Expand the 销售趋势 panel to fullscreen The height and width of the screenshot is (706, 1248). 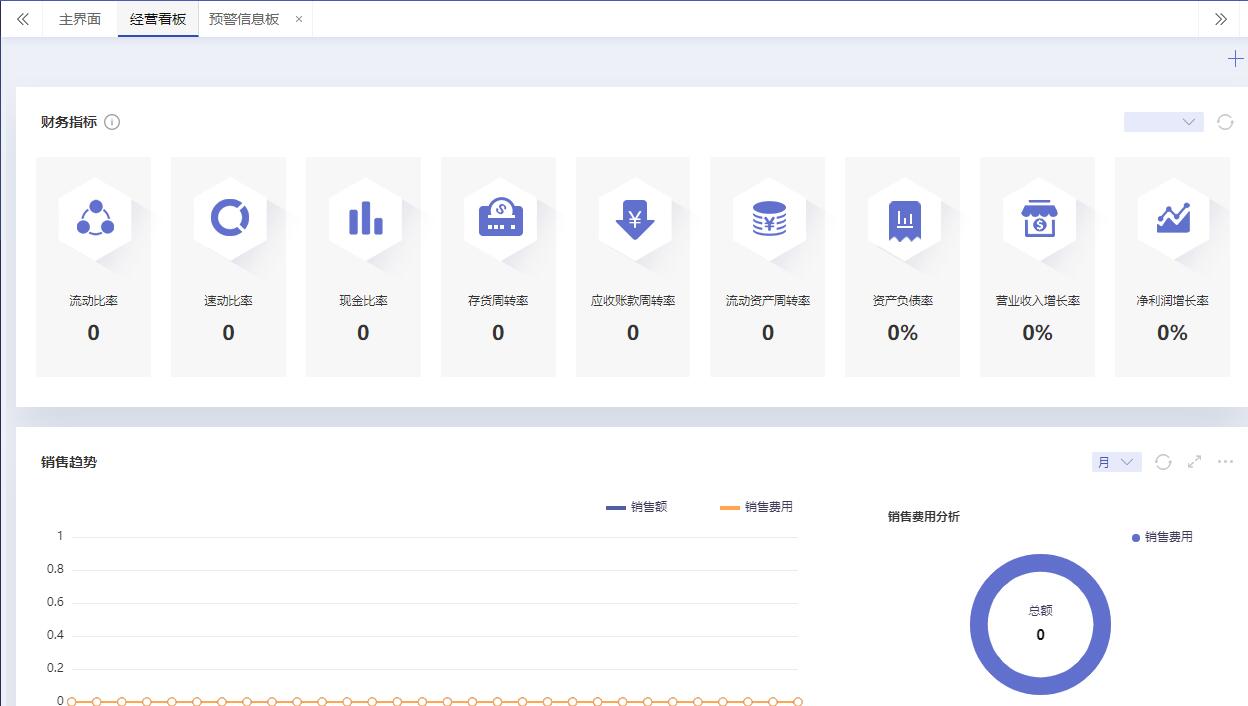point(1194,462)
